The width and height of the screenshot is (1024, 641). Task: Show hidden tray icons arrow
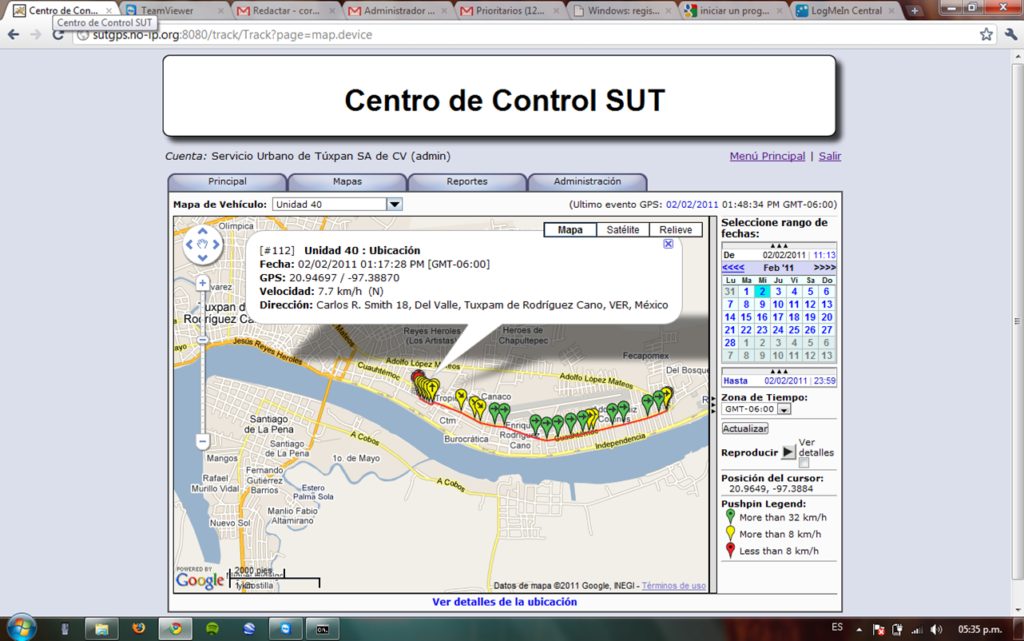[859, 629]
